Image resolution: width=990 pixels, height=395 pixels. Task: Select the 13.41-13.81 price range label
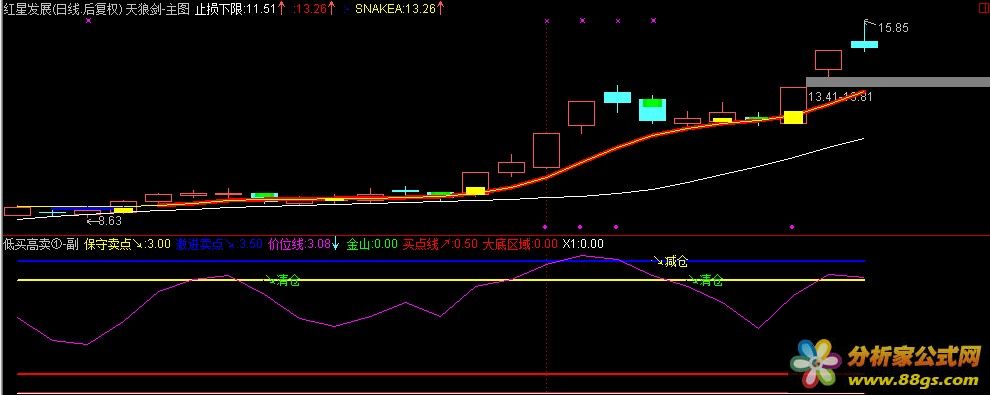840,97
